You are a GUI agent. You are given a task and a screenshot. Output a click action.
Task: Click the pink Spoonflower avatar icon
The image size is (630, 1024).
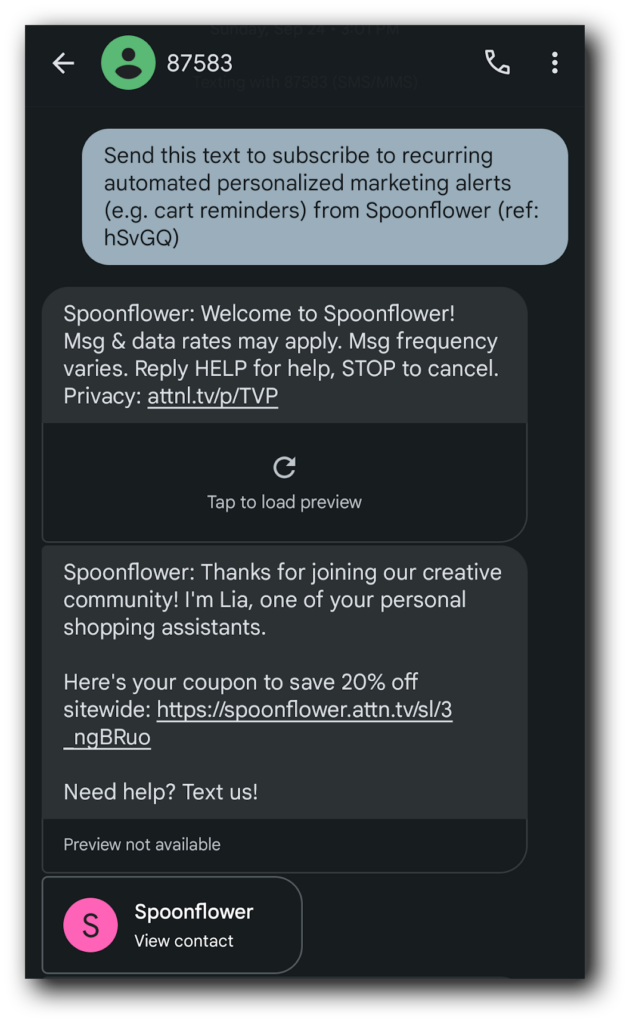coord(91,925)
